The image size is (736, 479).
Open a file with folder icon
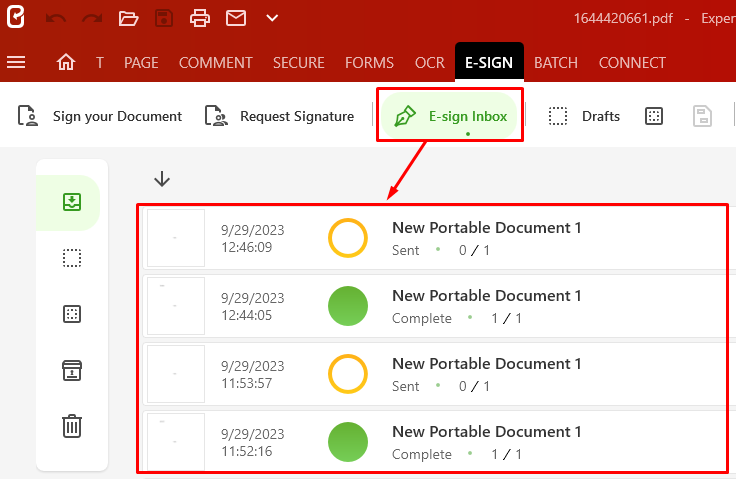[x=128, y=18]
